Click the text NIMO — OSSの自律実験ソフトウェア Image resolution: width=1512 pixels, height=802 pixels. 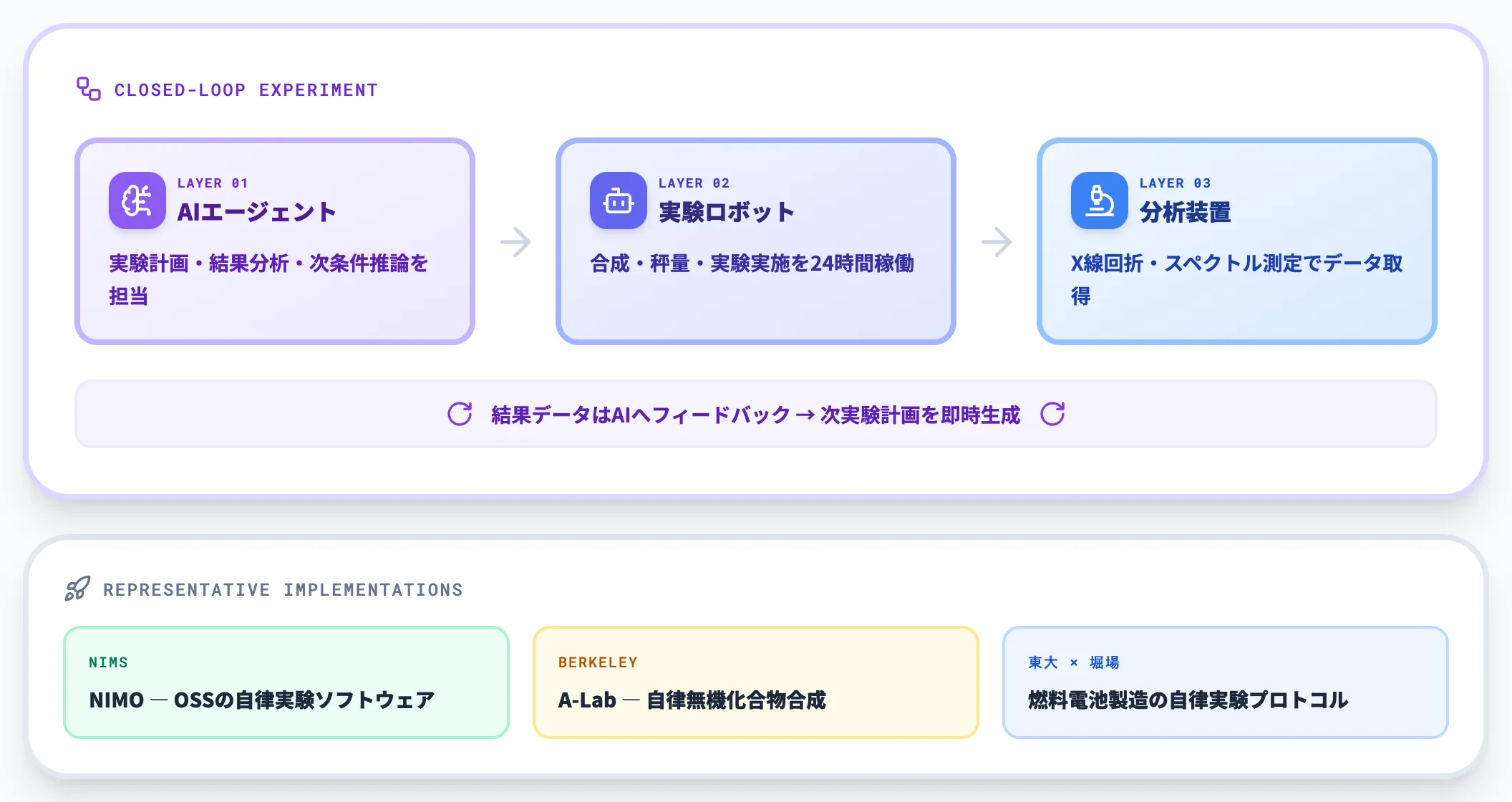(x=262, y=700)
